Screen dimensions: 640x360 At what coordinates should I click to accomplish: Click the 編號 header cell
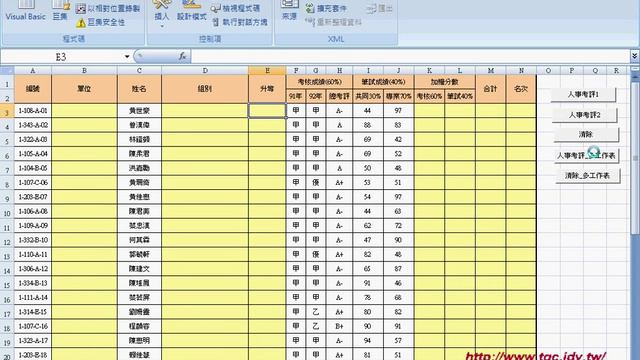pyautogui.click(x=33, y=89)
